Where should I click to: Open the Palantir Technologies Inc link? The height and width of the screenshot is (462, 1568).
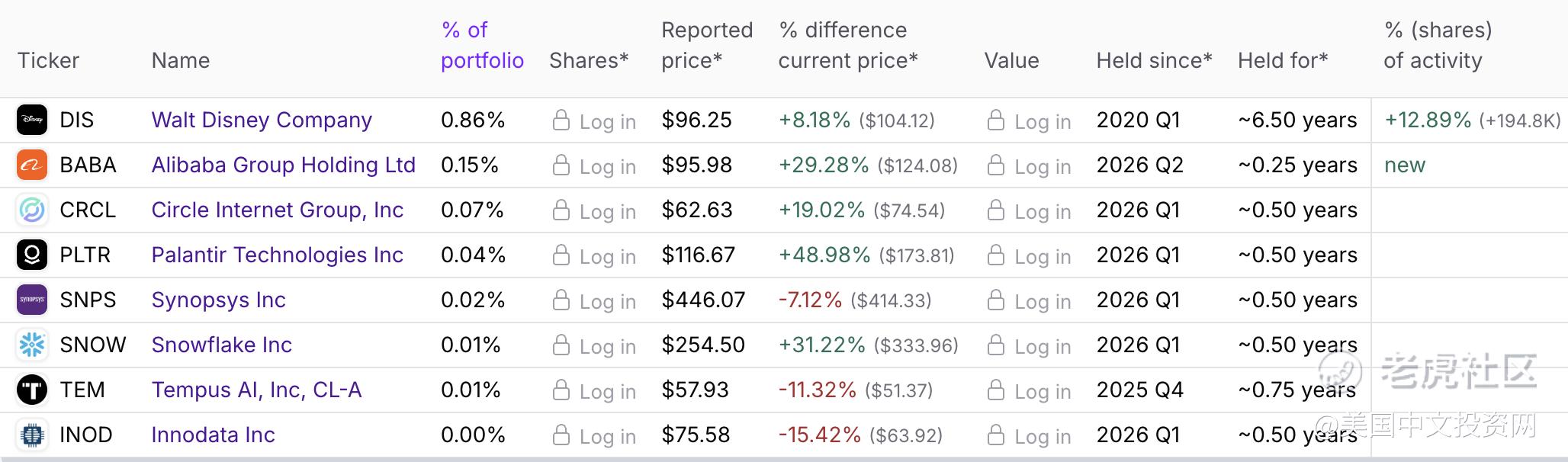(x=277, y=255)
